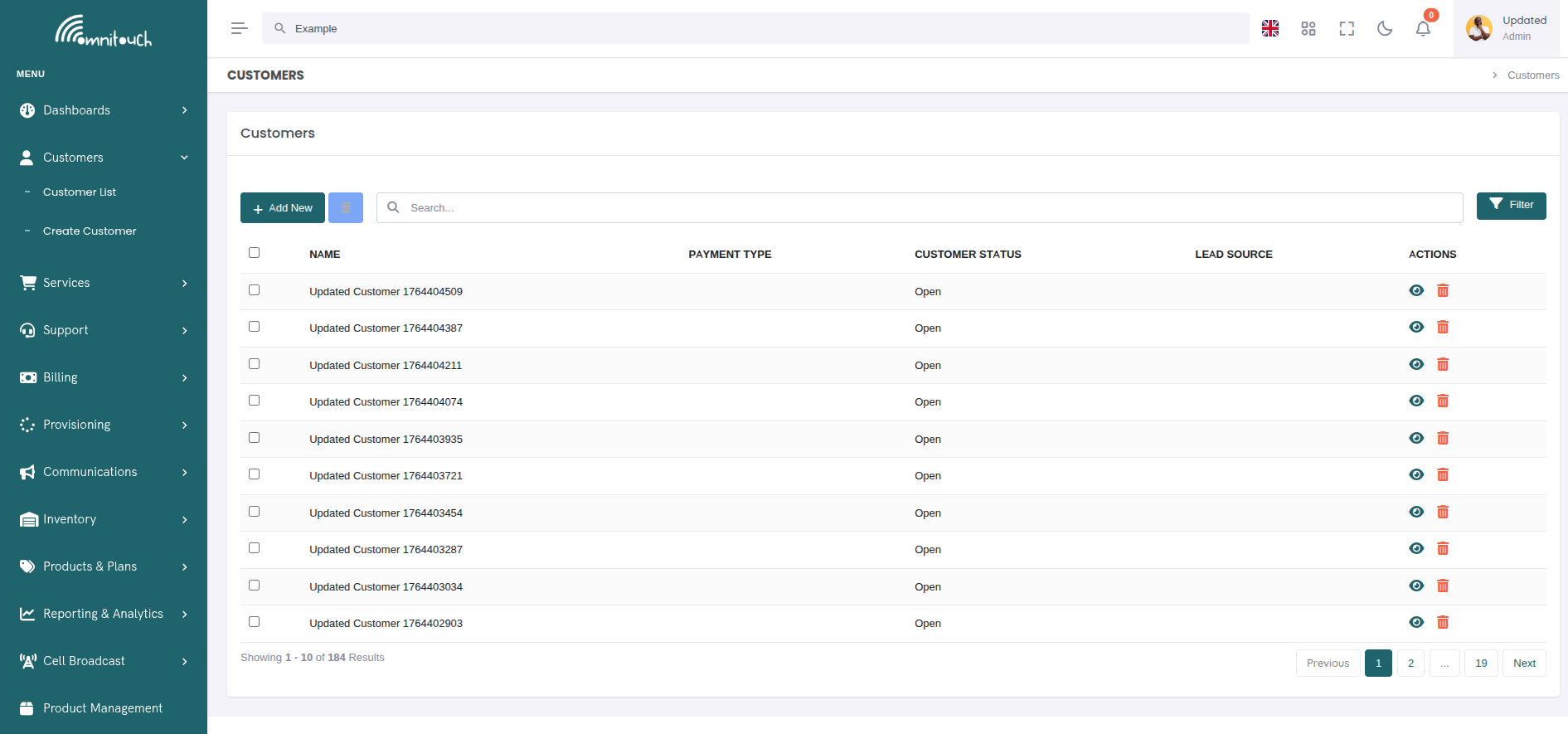Go to Customer List submenu item

click(x=80, y=192)
